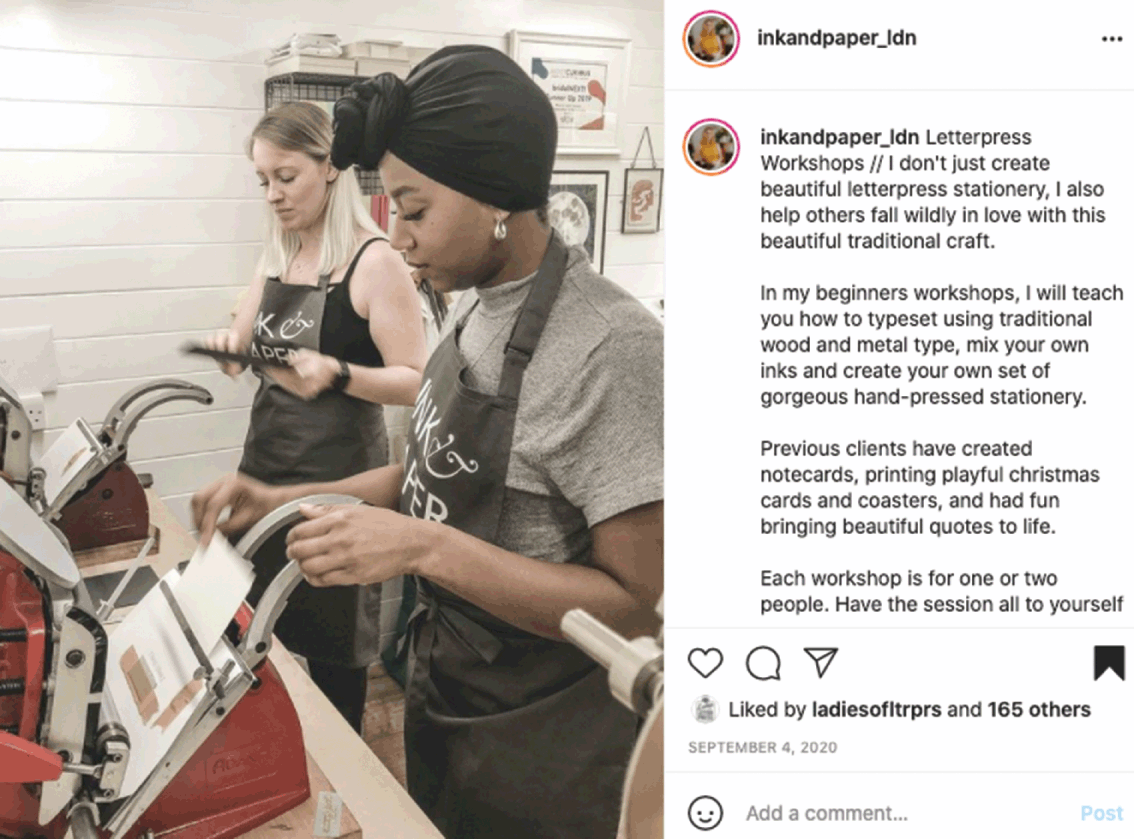Image resolution: width=1134 pixels, height=839 pixels.
Task: Open comments with the speech bubble icon
Action: pyautogui.click(x=763, y=663)
